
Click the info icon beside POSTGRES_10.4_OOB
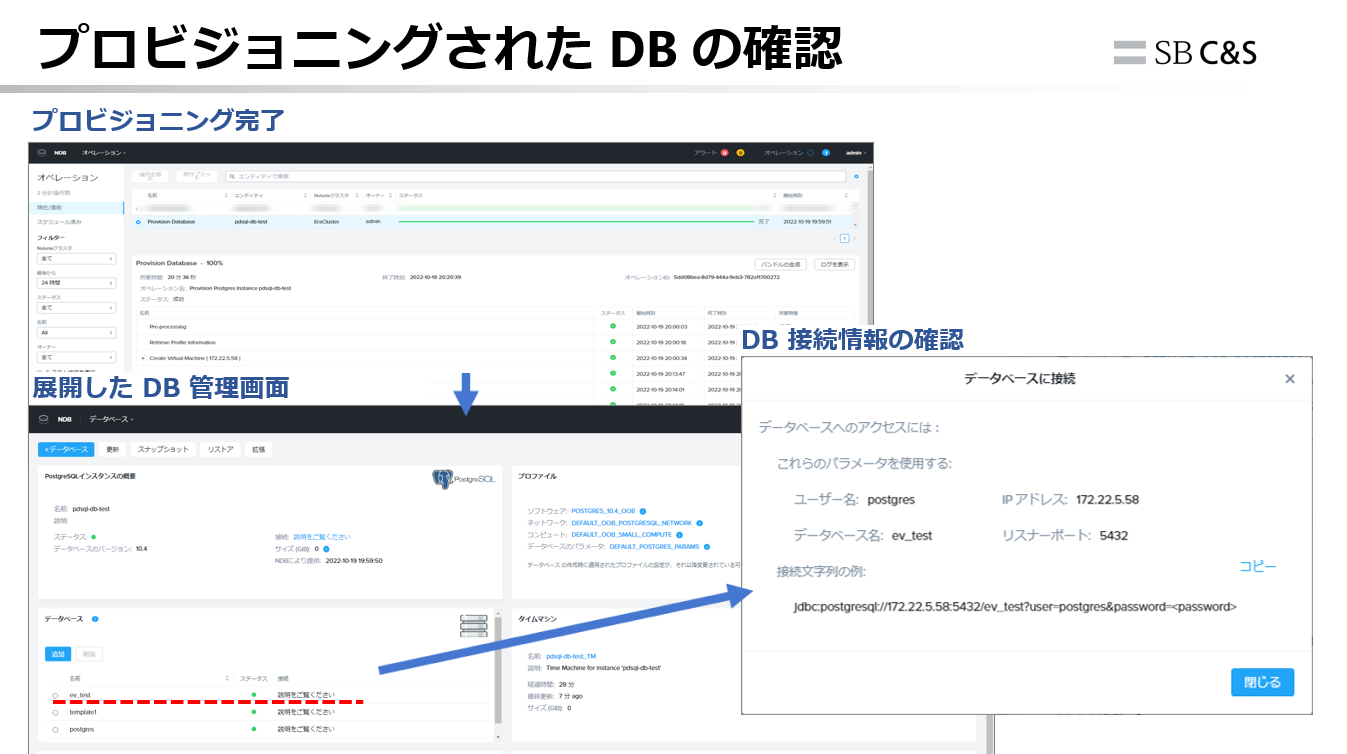(643, 511)
